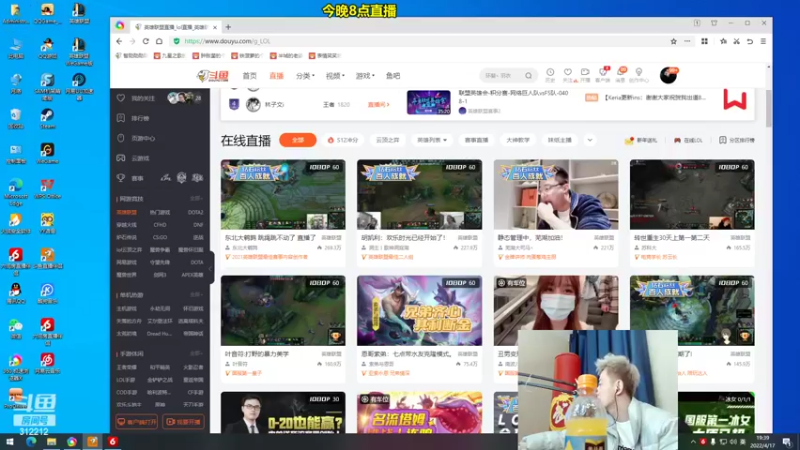This screenshot has width=800, height=450.
Task: Open browser main menu hamburger icon
Action: [763, 41]
